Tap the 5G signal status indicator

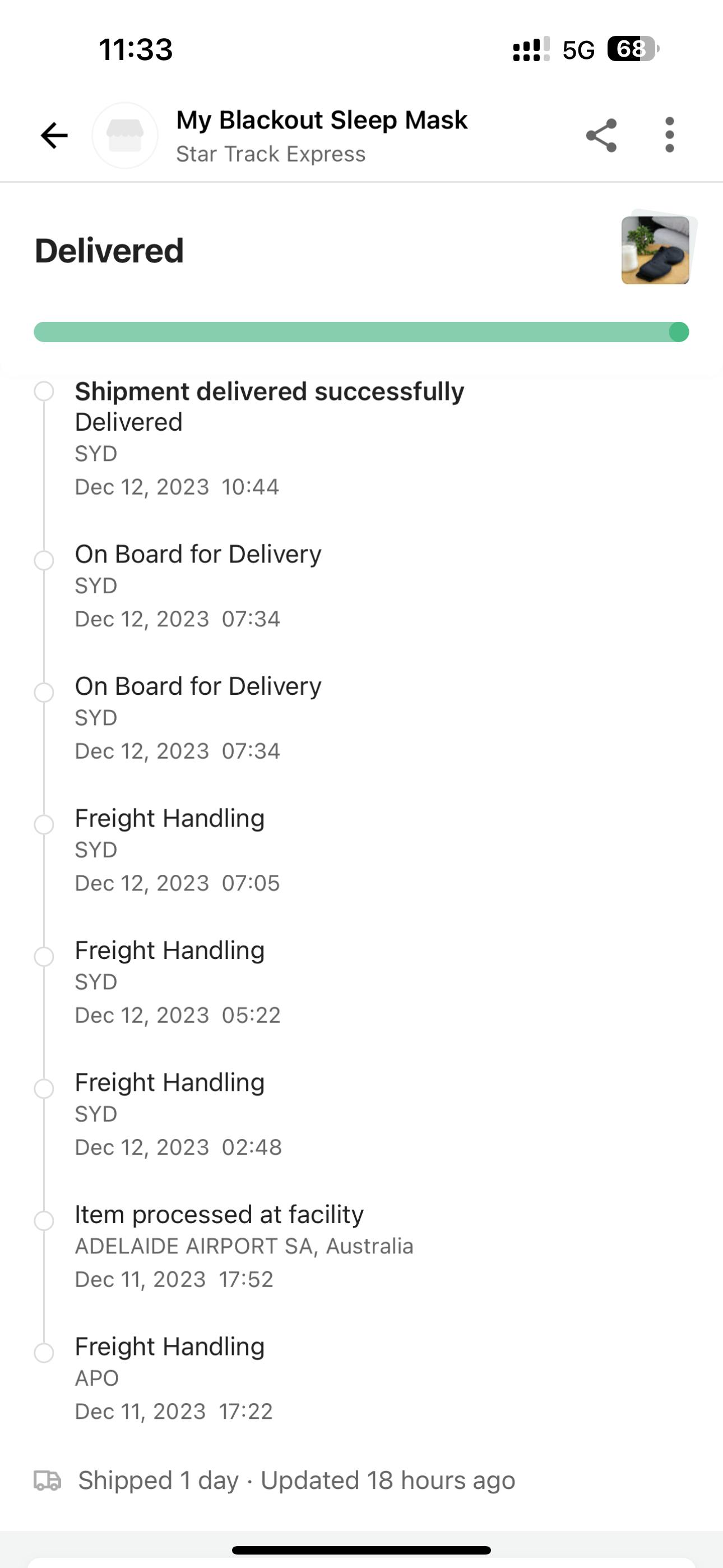(578, 50)
